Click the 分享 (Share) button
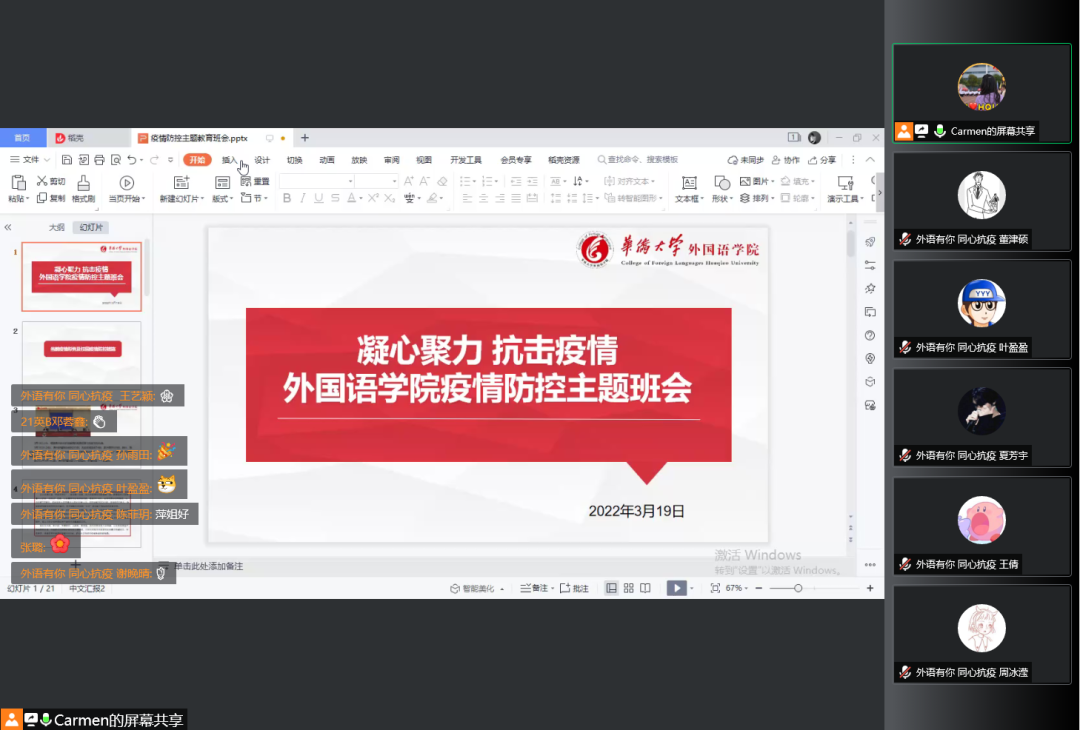The width and height of the screenshot is (1080, 730). (x=825, y=160)
